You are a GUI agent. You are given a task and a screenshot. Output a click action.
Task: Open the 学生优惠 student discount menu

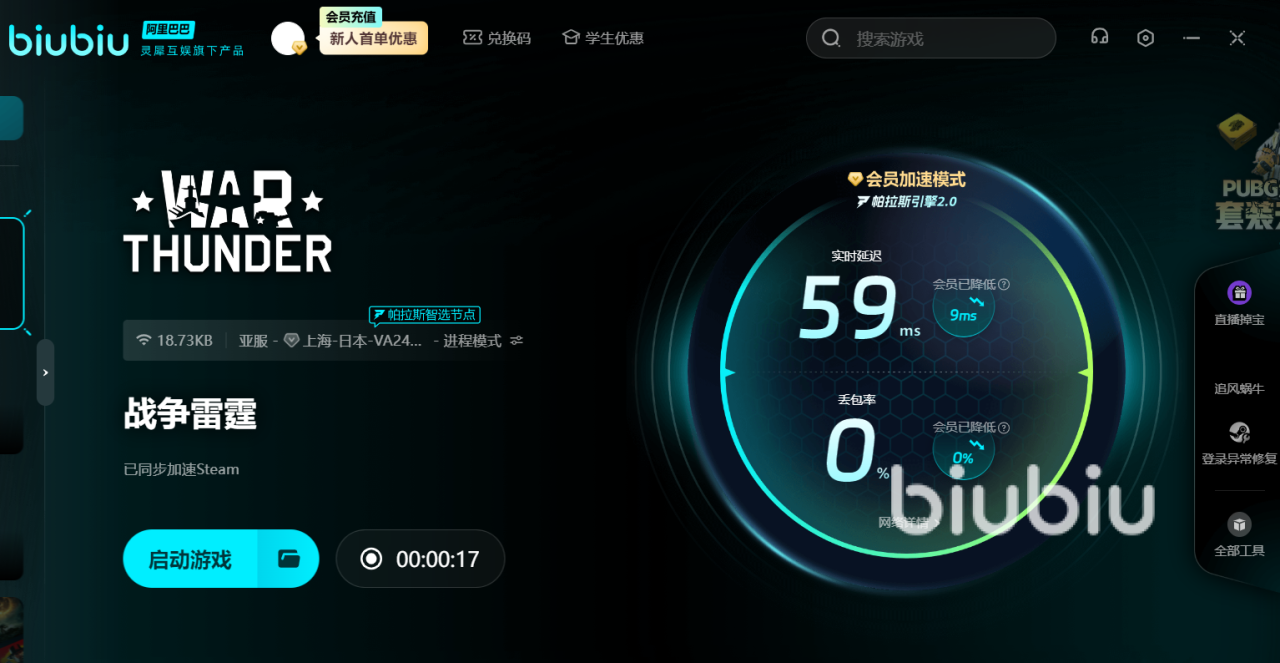[603, 38]
